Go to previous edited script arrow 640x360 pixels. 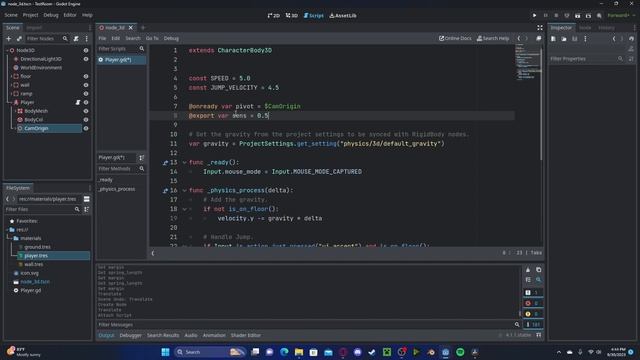(x=519, y=38)
